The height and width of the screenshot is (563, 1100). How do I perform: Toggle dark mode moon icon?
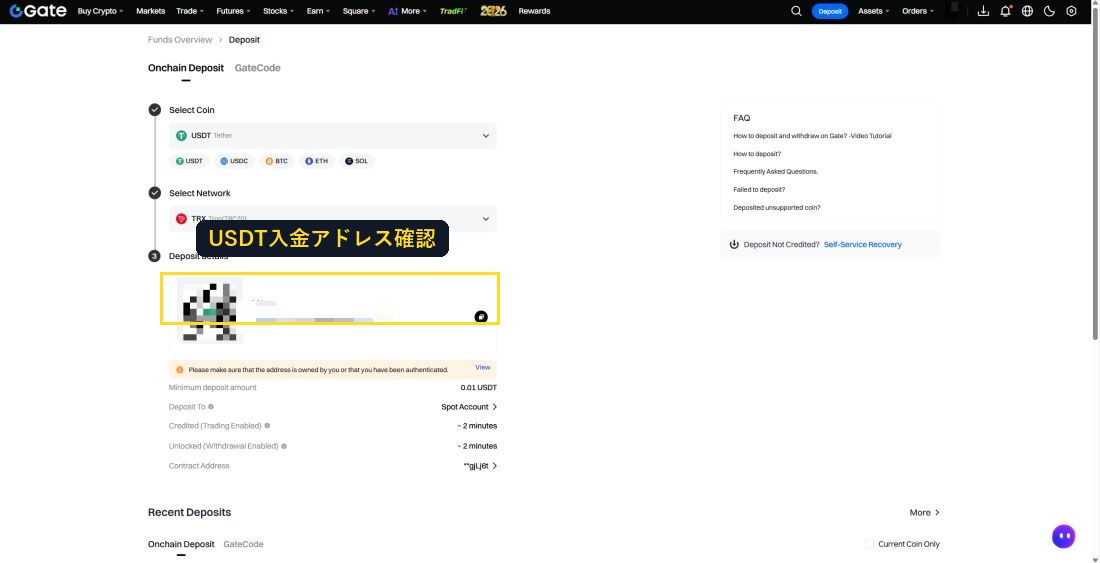tap(1049, 11)
